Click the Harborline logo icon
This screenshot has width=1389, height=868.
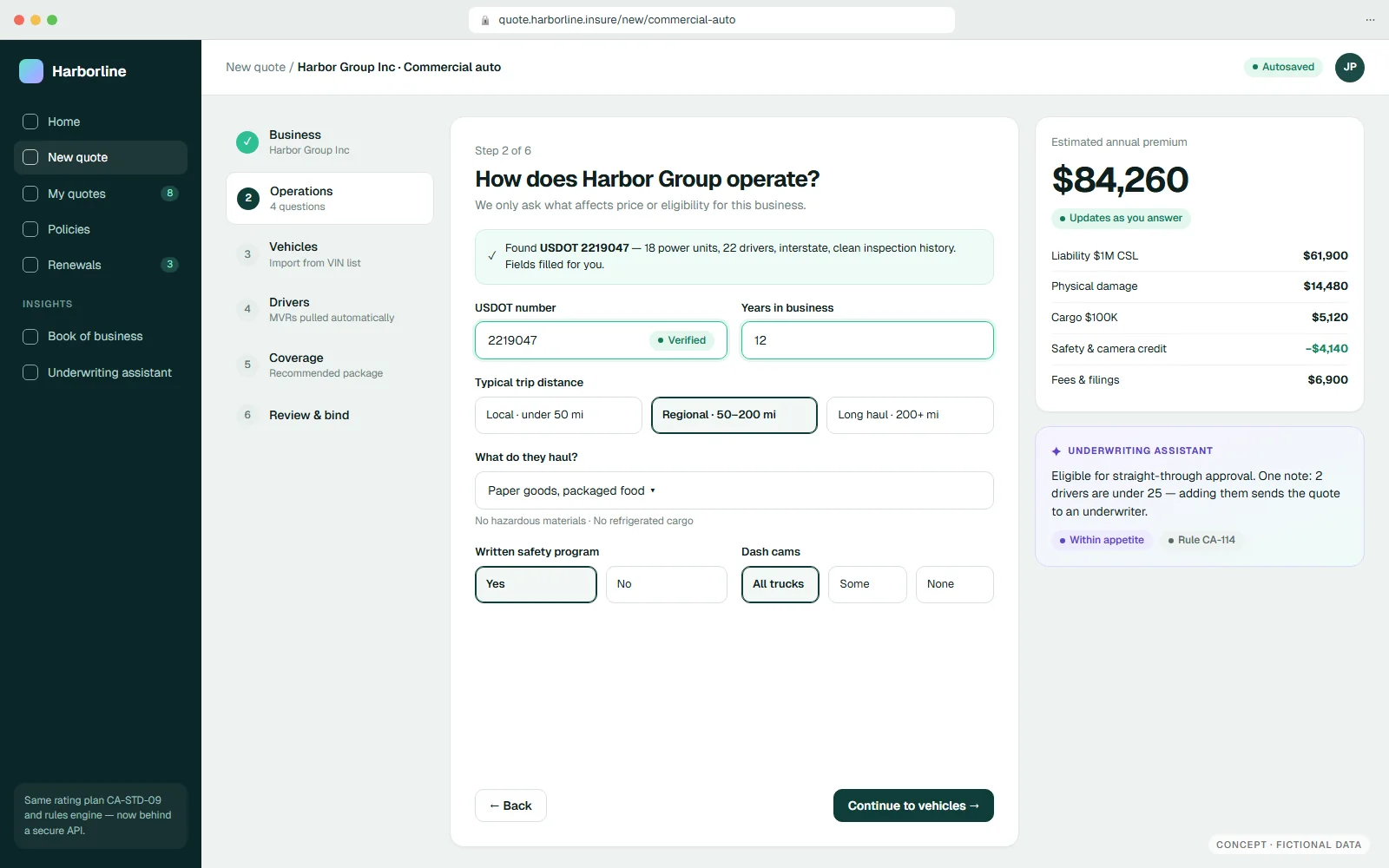31,71
